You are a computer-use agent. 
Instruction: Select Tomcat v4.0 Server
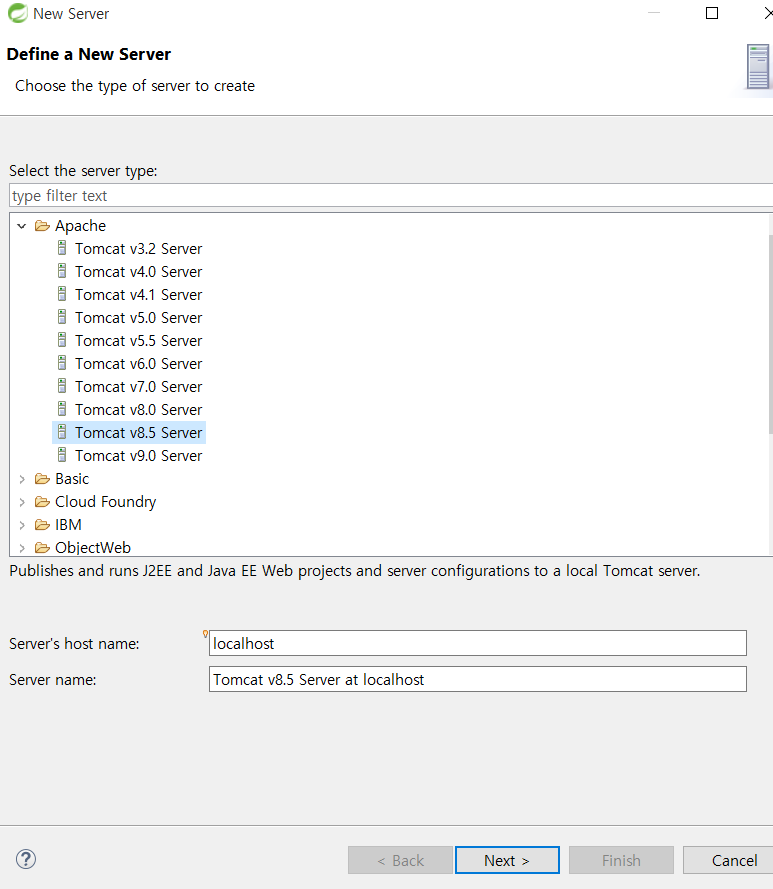138,272
